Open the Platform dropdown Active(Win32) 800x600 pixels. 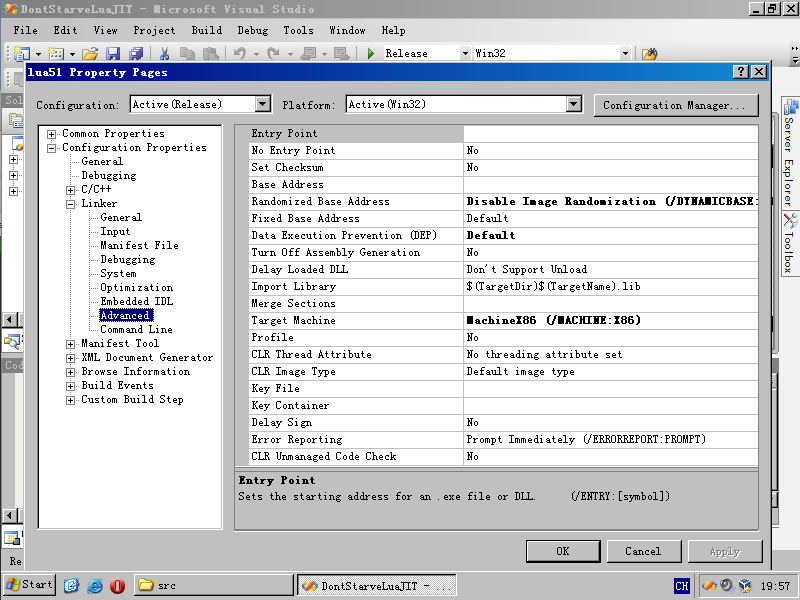tap(573, 105)
